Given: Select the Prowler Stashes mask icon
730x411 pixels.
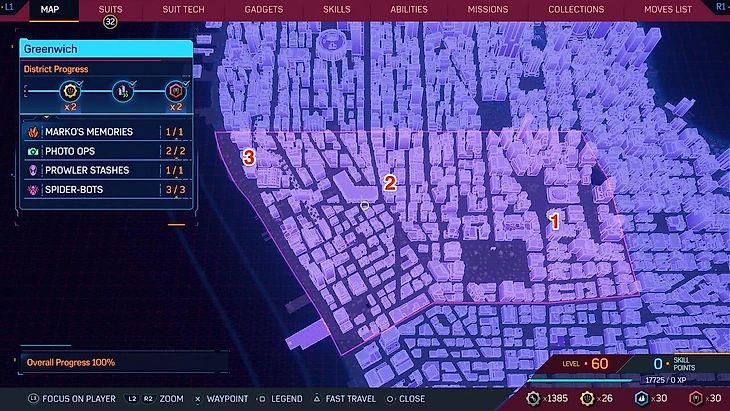Looking at the screenshot, I should (x=31, y=170).
